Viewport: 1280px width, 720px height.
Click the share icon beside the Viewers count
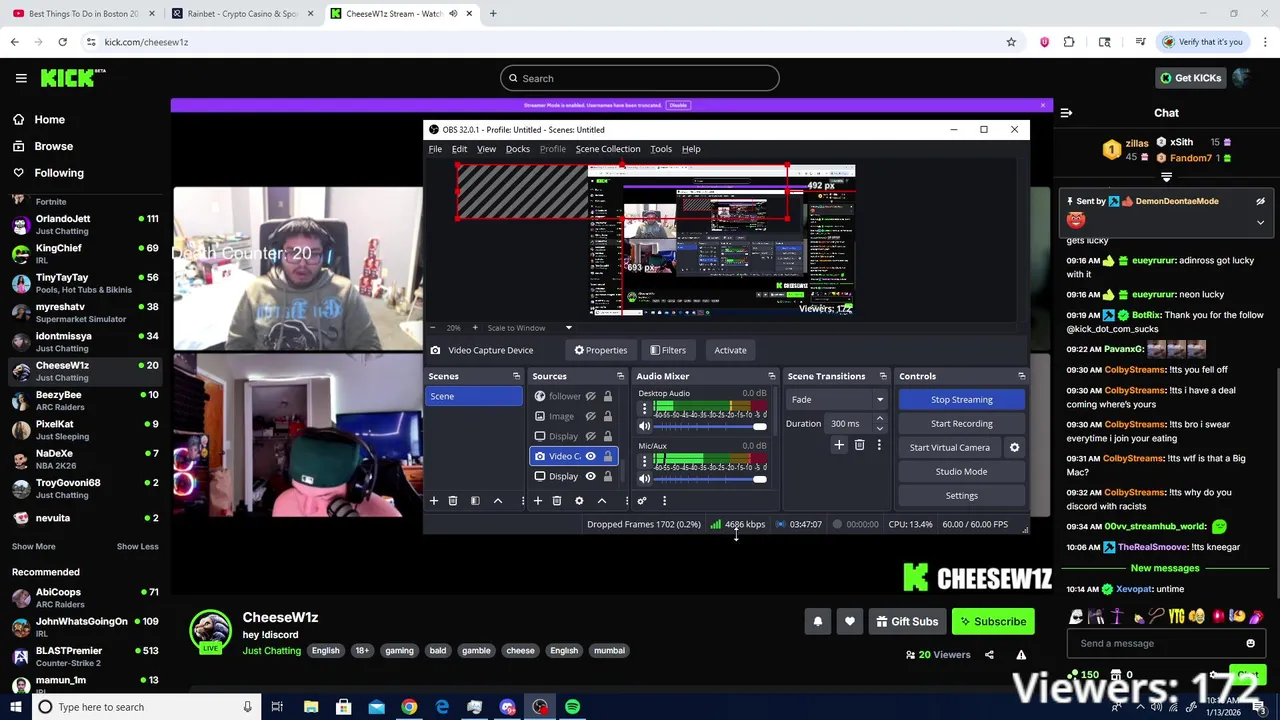(989, 655)
